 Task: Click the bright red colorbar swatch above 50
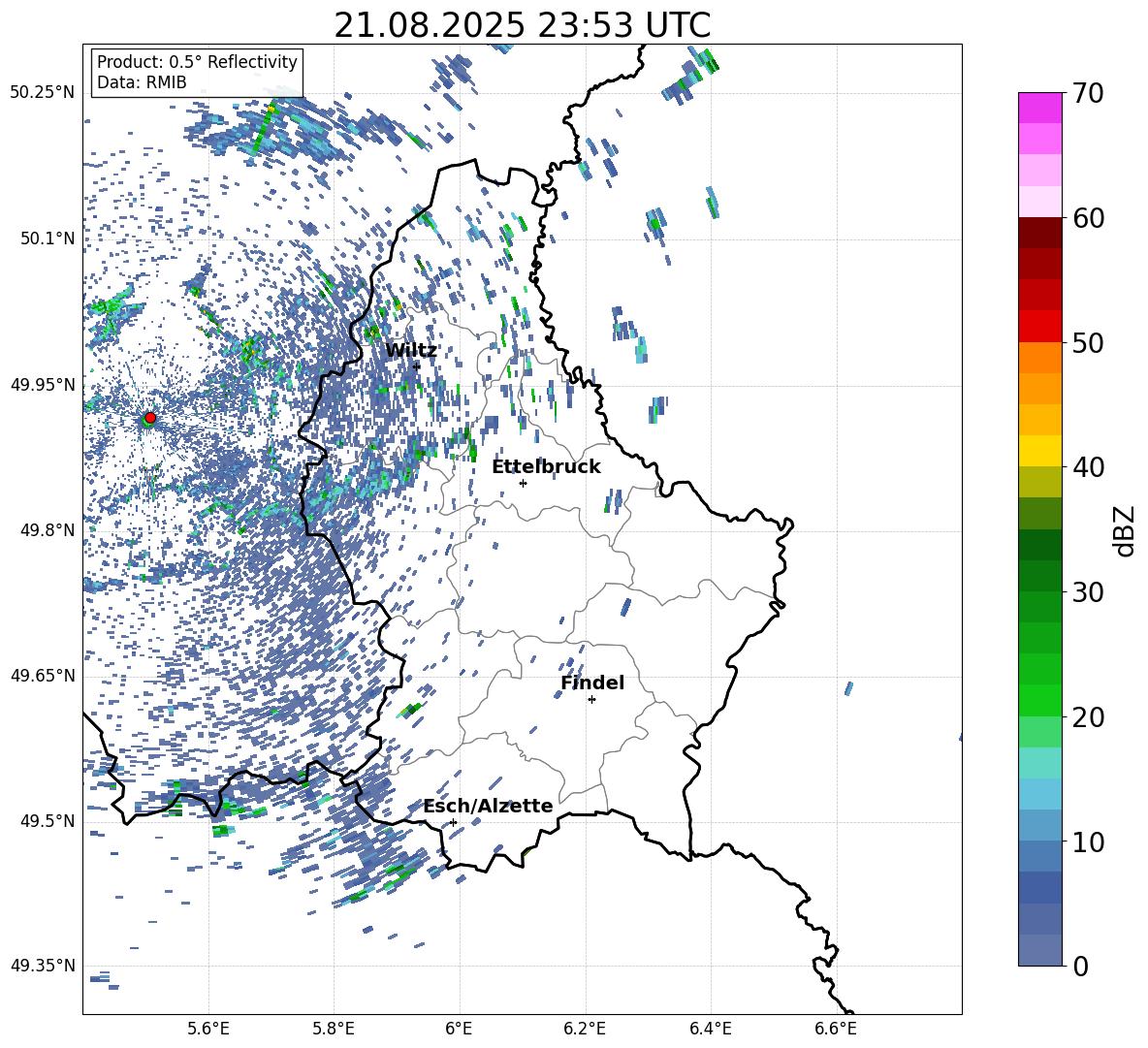[x=1039, y=327]
